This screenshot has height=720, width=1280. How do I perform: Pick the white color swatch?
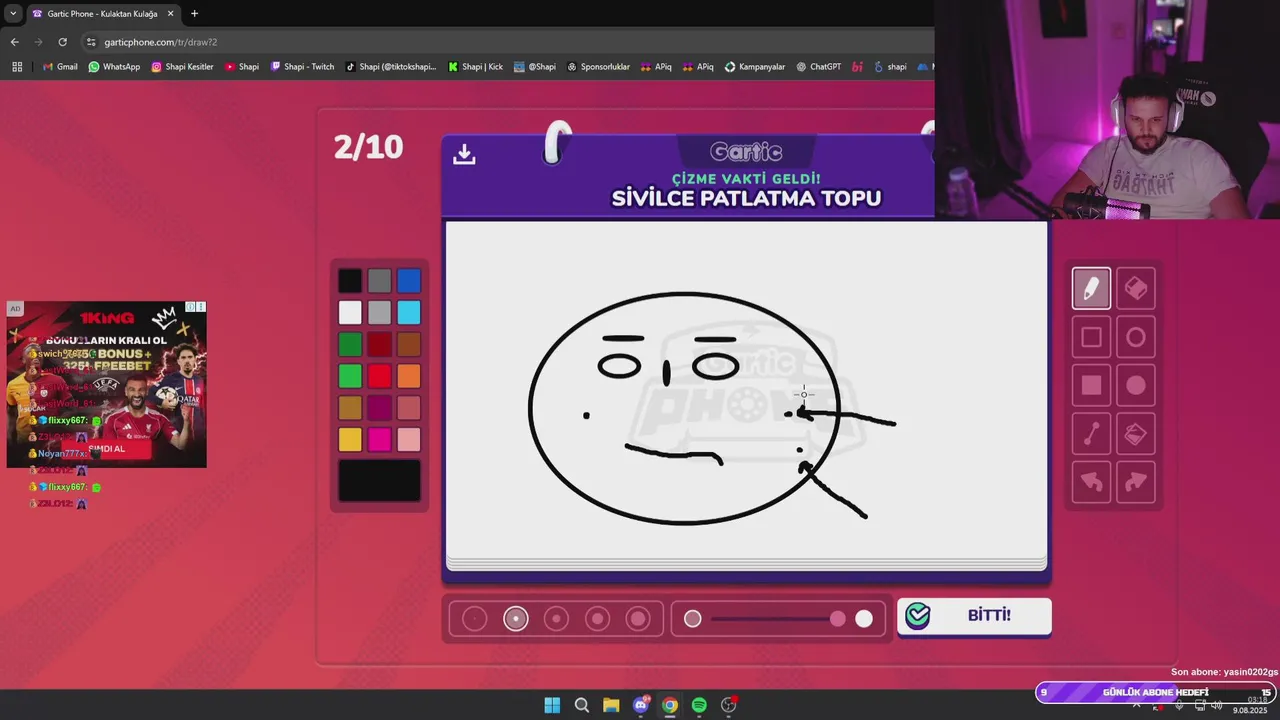click(350, 313)
